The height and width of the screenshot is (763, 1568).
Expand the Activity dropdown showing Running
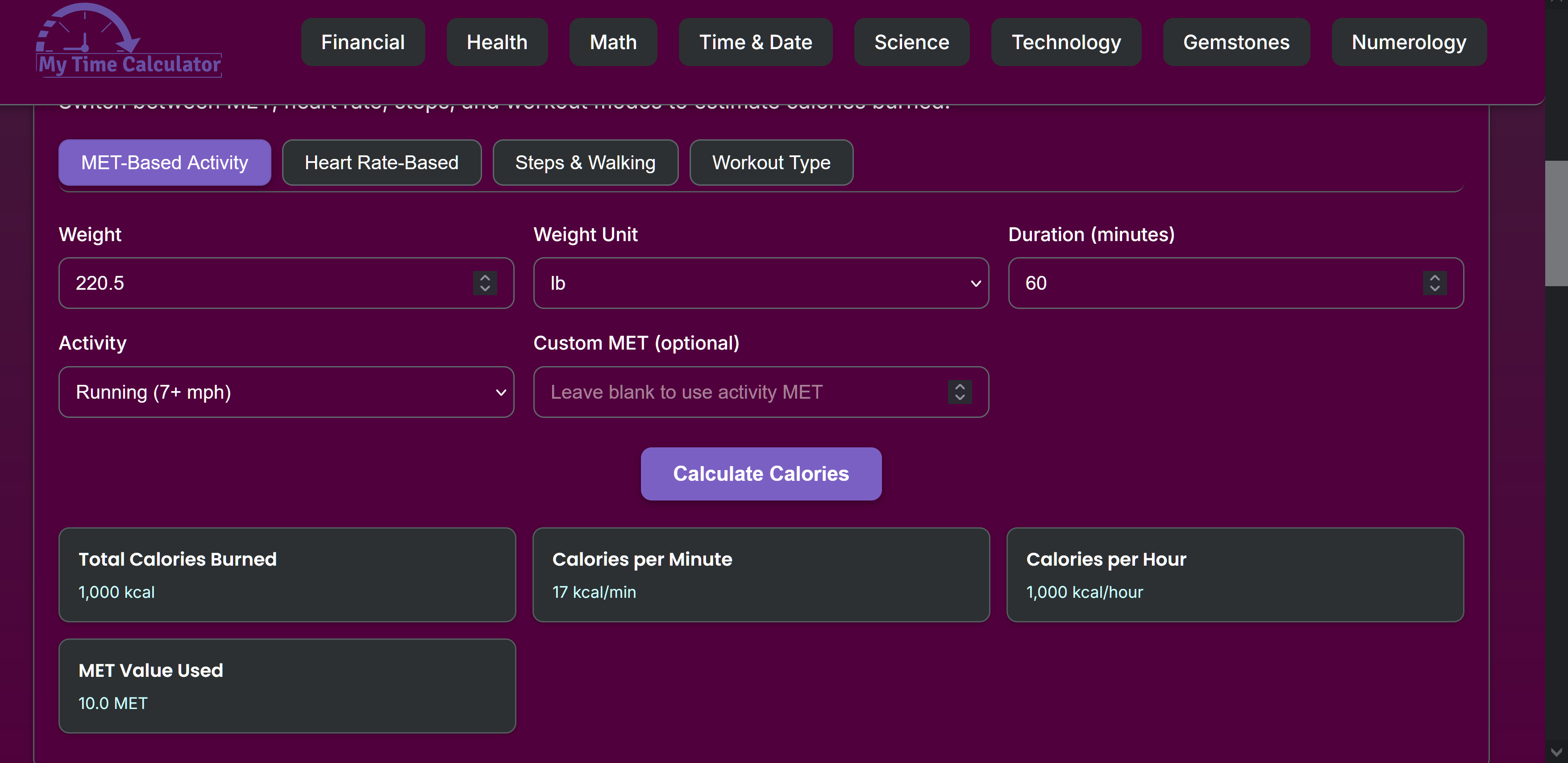[286, 392]
